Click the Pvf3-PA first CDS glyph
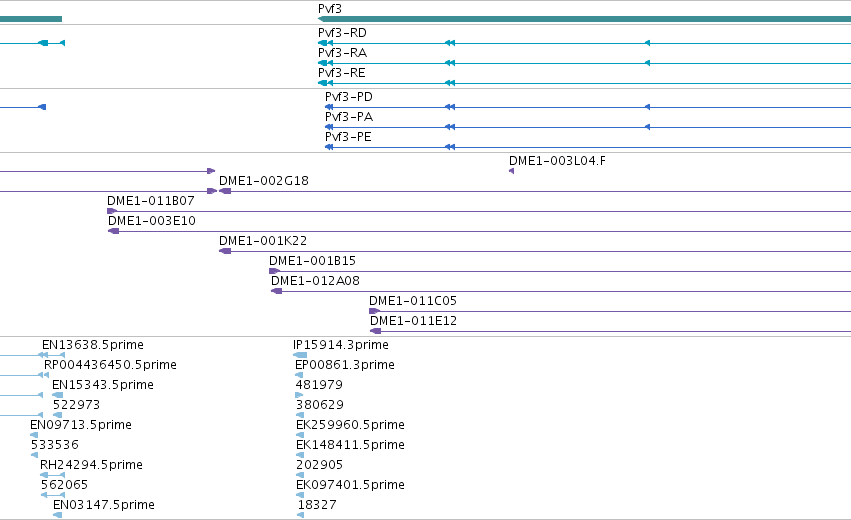The width and height of the screenshot is (851, 520). point(329,127)
